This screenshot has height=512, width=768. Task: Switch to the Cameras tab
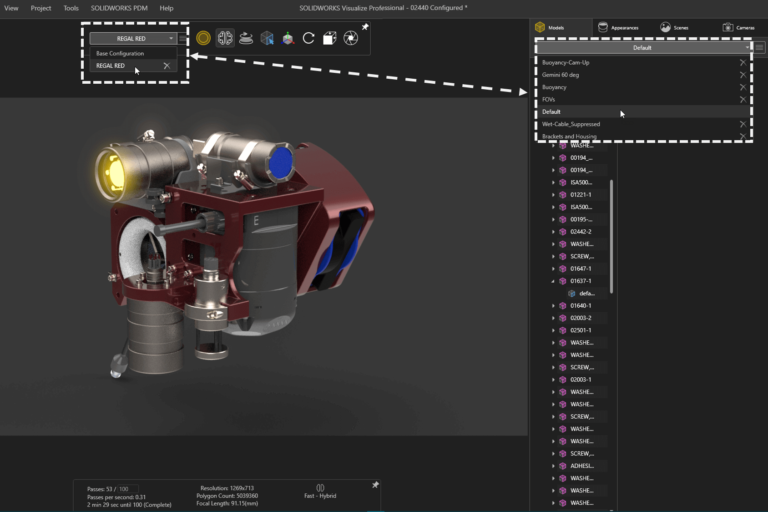(x=739, y=27)
